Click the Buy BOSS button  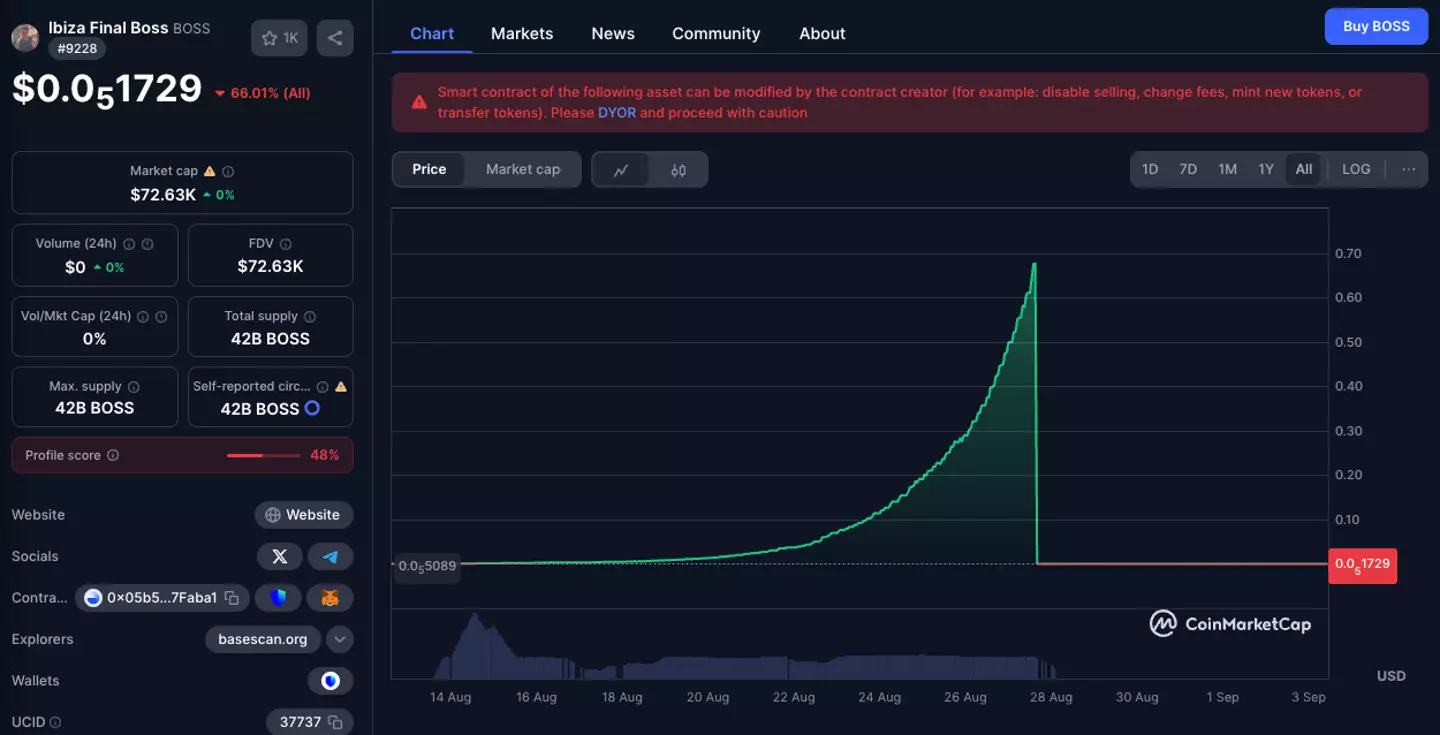pos(1376,26)
